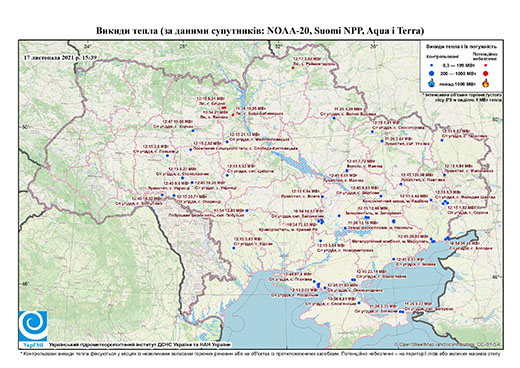Select the orange flame legend icon
520x368 pixels.
pos(486,83)
